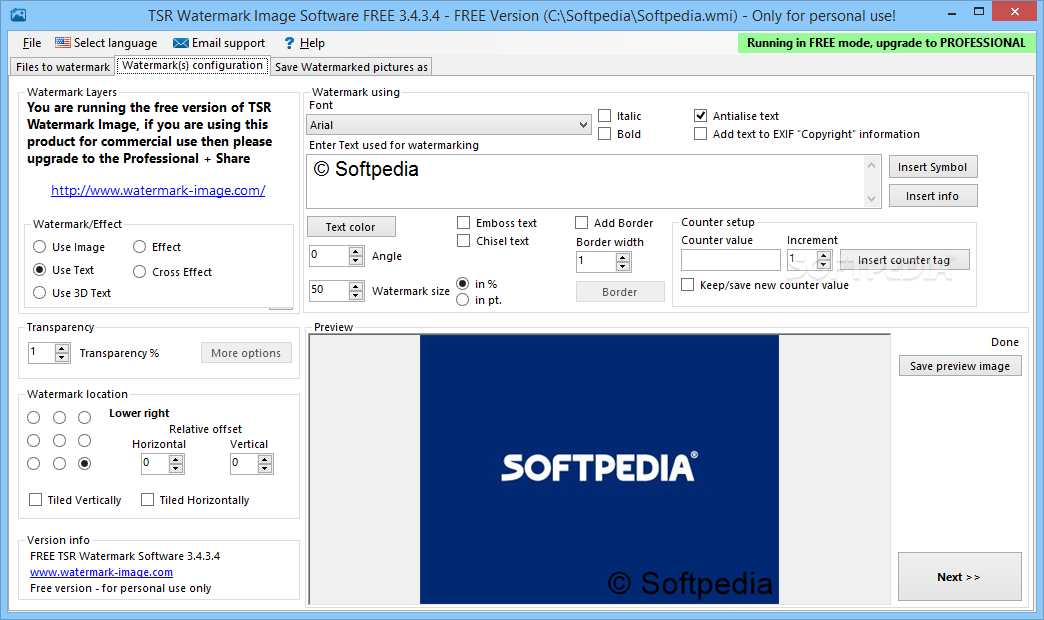Select size in pt. radio button
This screenshot has height=620, width=1044.
(x=462, y=300)
